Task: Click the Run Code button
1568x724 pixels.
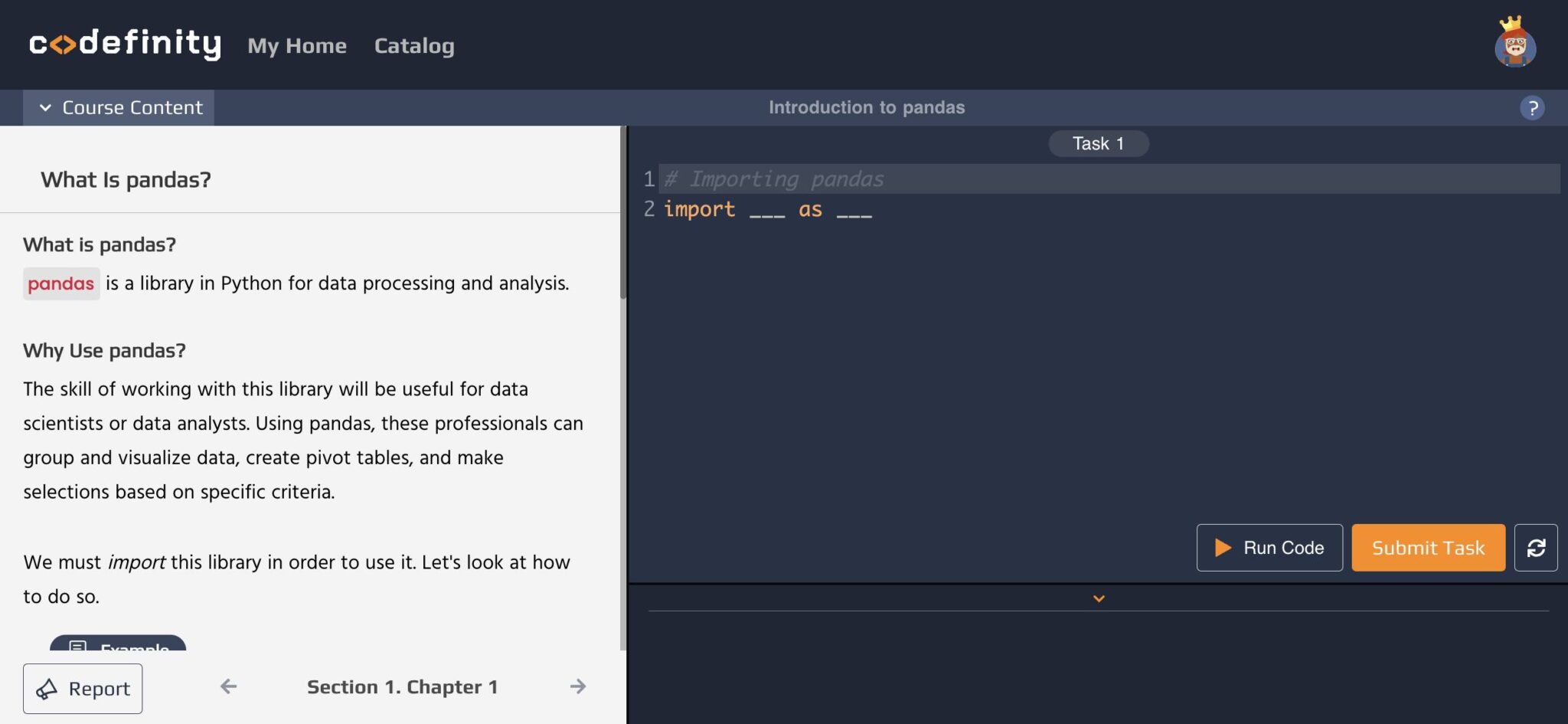Action: click(1269, 547)
